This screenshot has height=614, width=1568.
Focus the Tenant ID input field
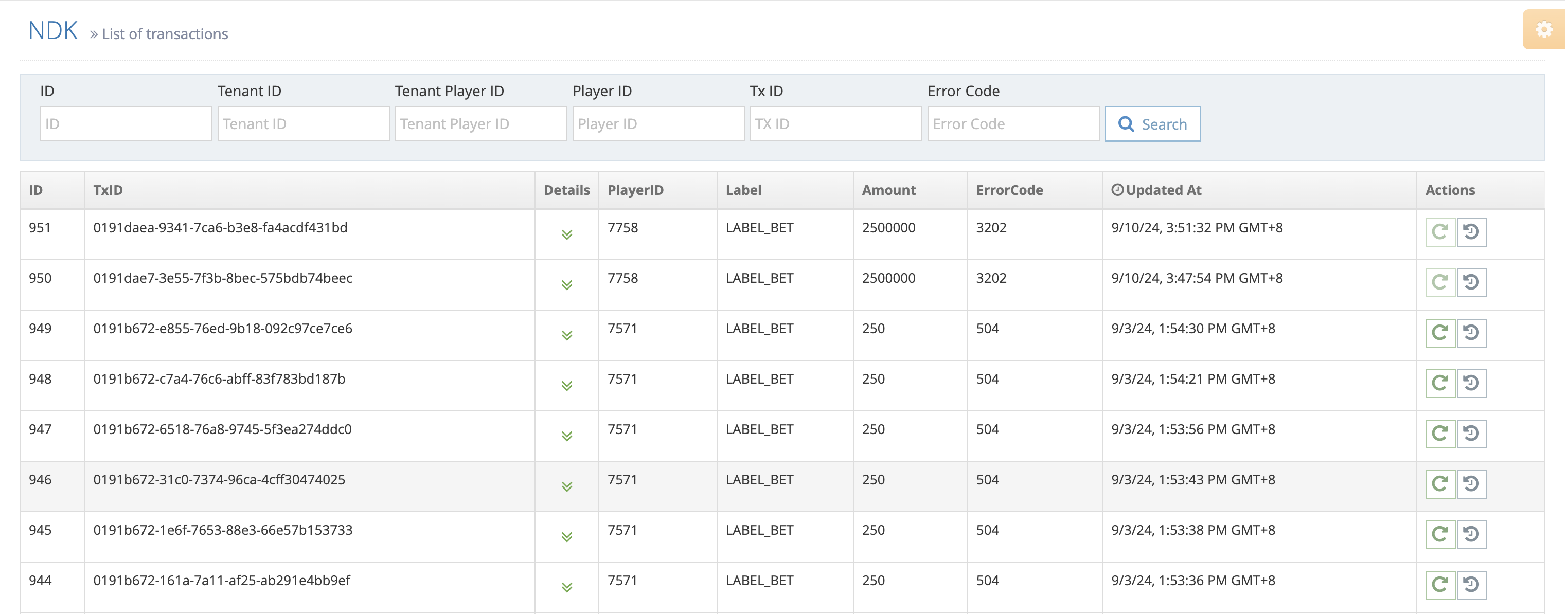pos(303,124)
